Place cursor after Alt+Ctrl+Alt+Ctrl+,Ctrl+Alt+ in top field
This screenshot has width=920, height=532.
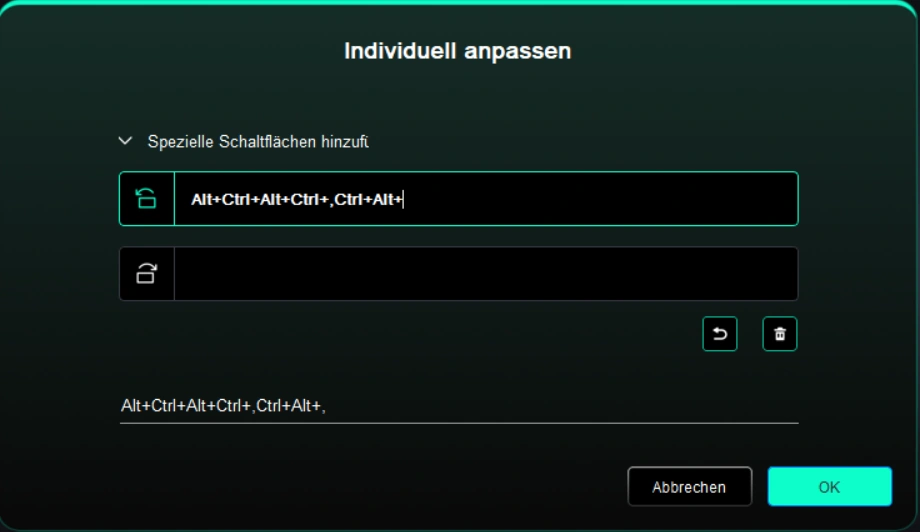404,199
